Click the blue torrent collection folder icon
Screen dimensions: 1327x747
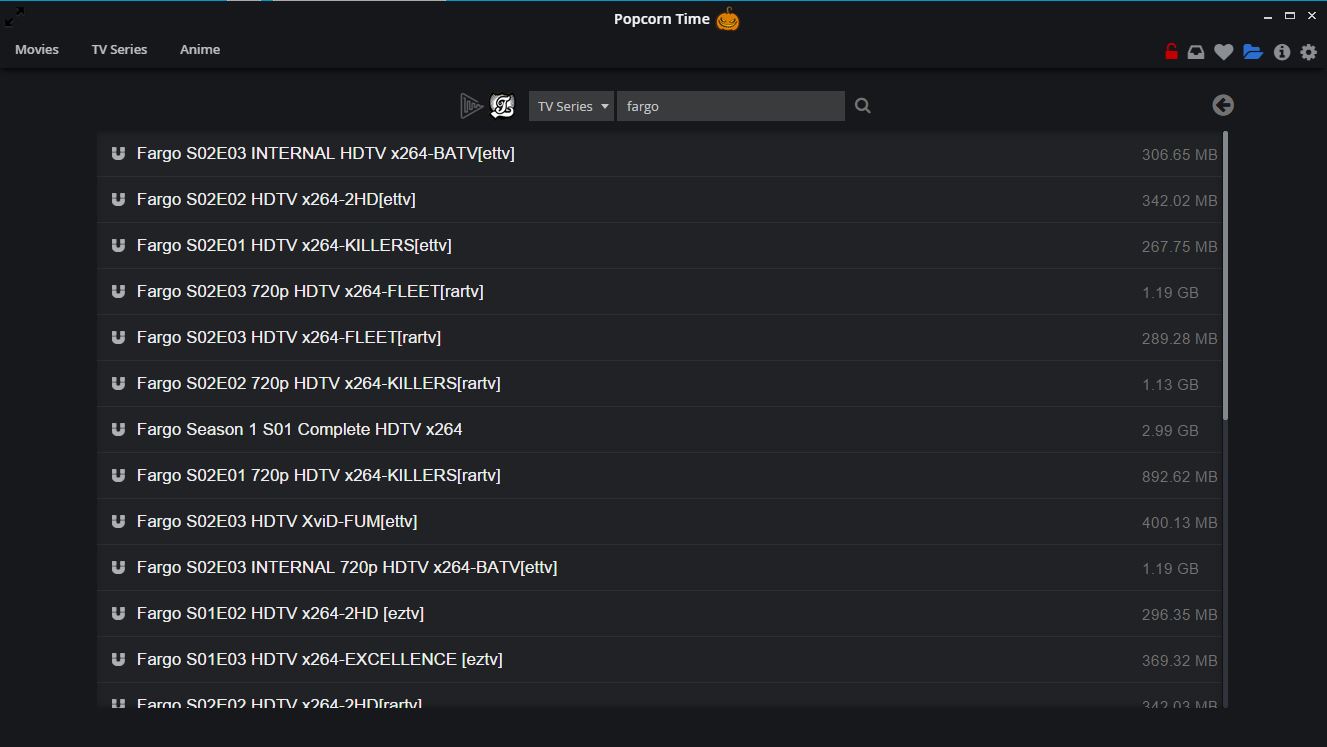(1253, 52)
